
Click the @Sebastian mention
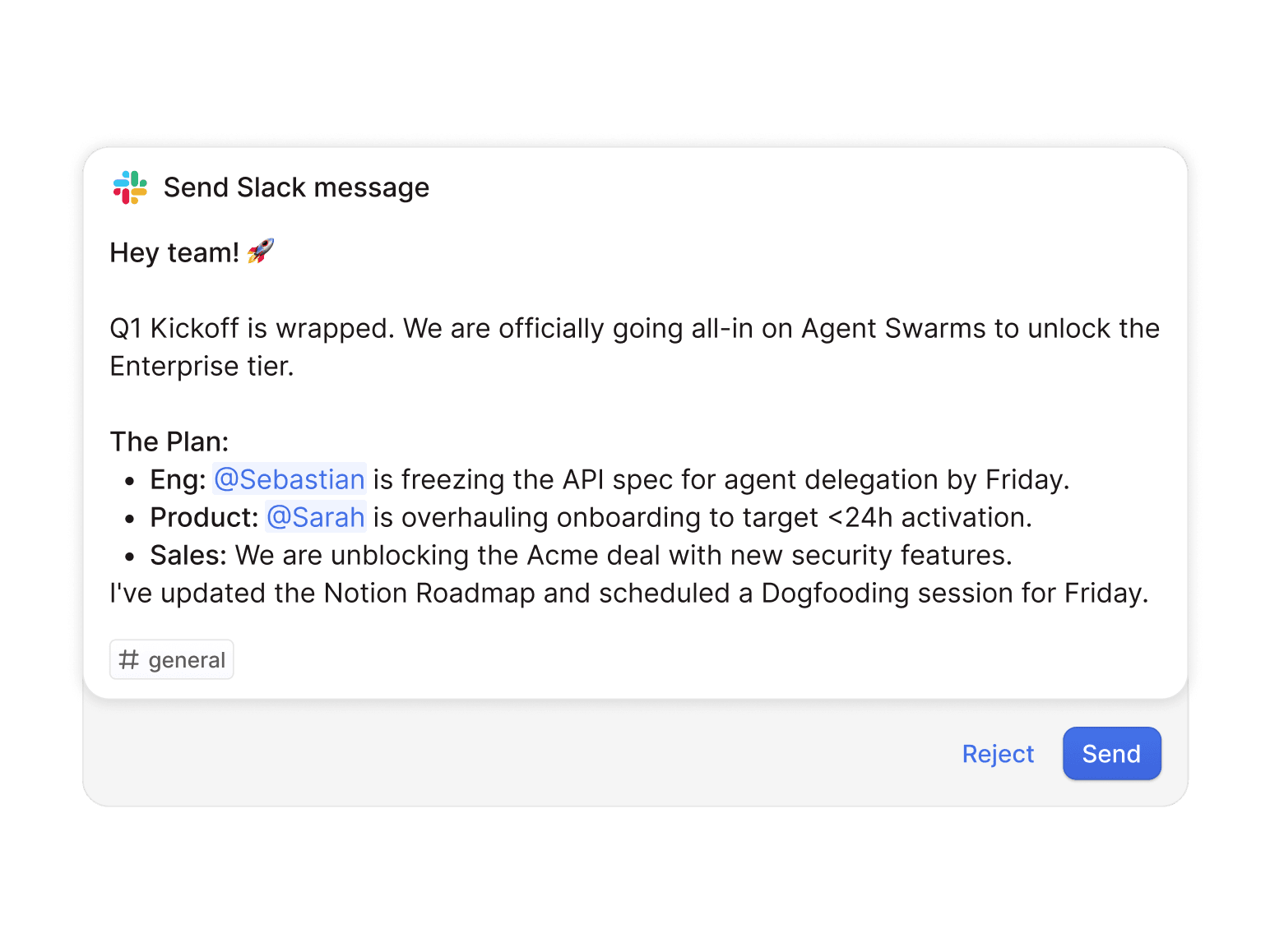(x=289, y=479)
